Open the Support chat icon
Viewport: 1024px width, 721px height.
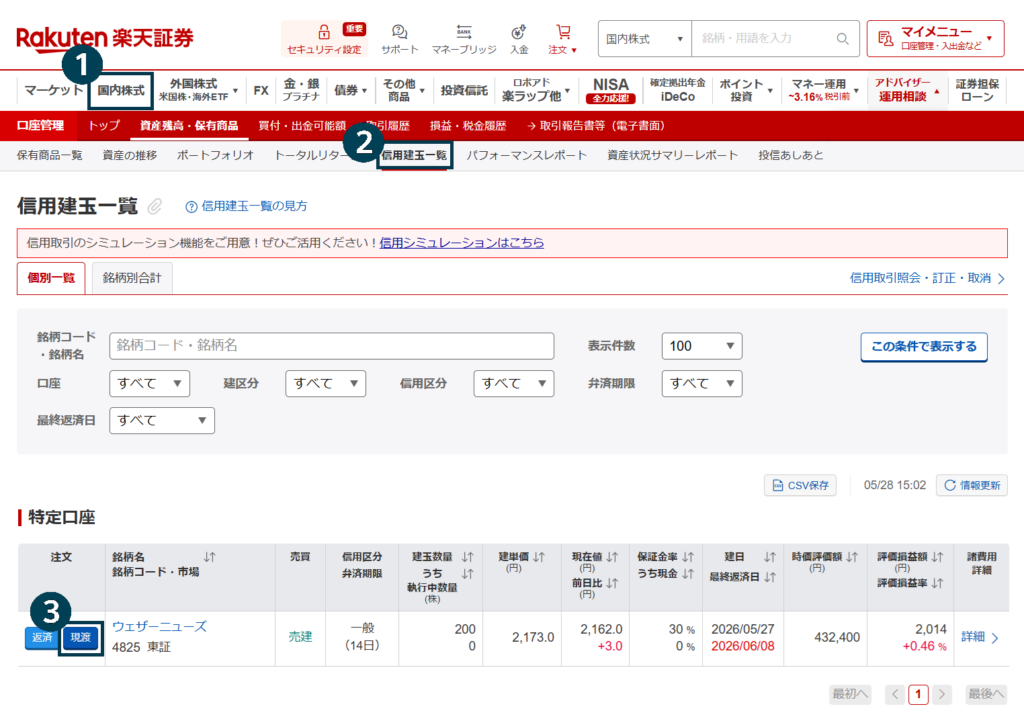400,31
